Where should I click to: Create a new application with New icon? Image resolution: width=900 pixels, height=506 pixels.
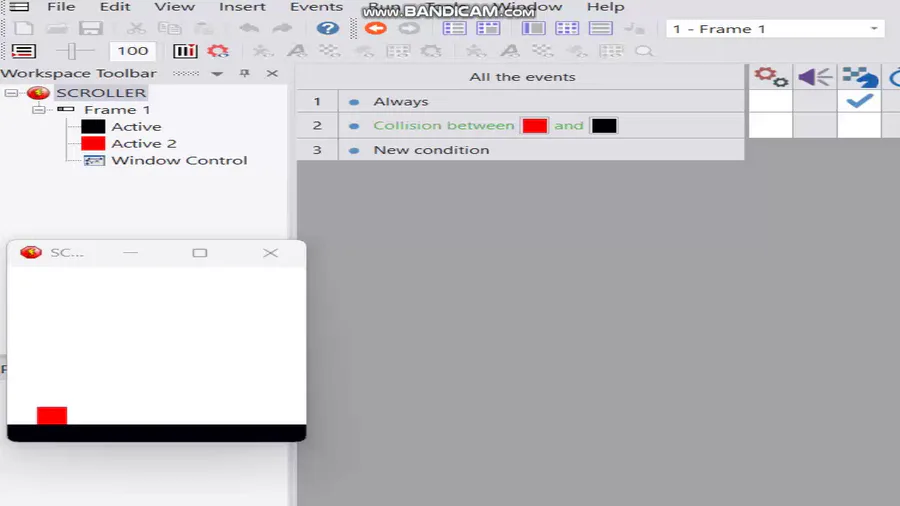pyautogui.click(x=24, y=28)
